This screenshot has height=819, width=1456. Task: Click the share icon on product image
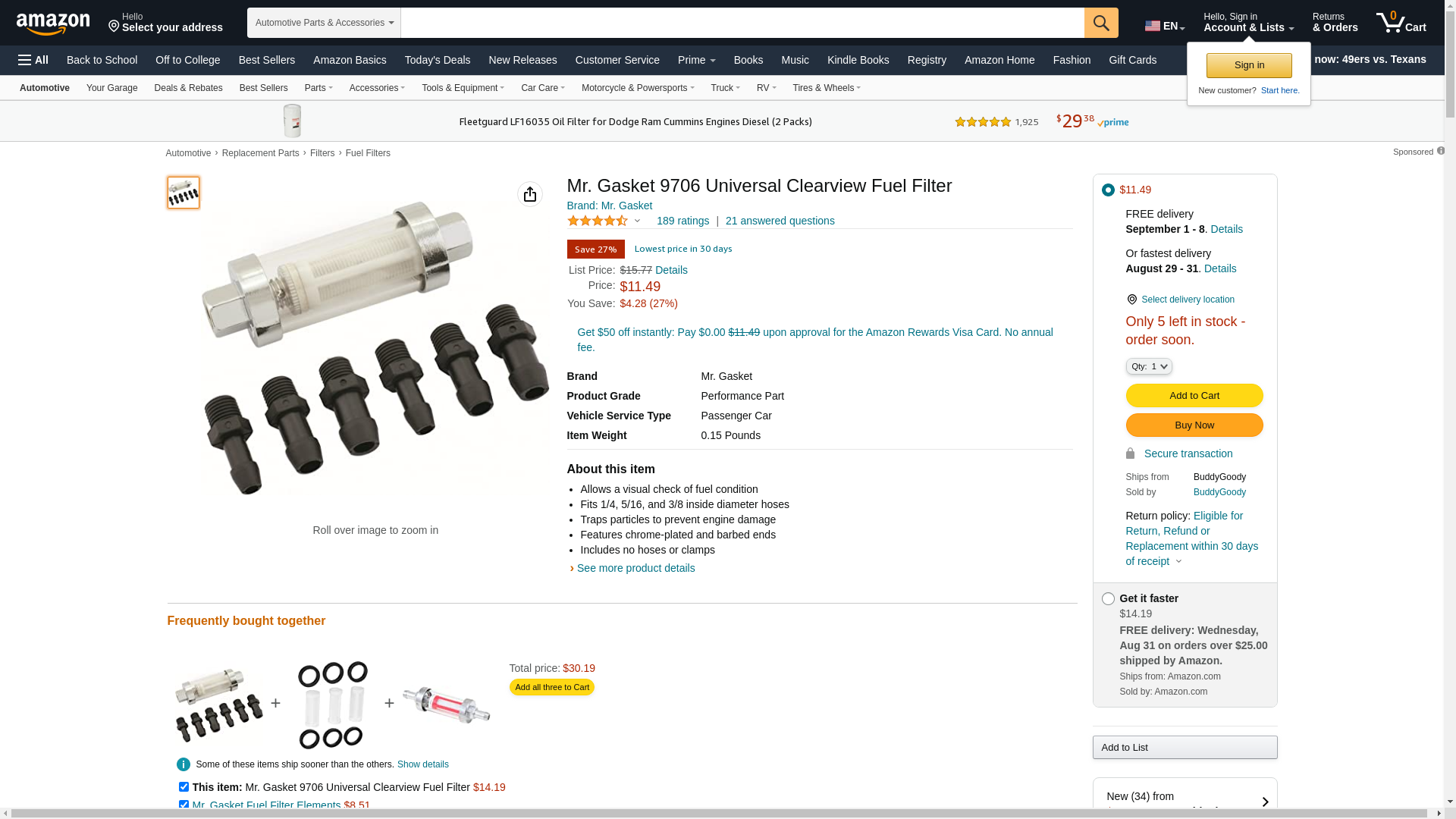tap(530, 194)
